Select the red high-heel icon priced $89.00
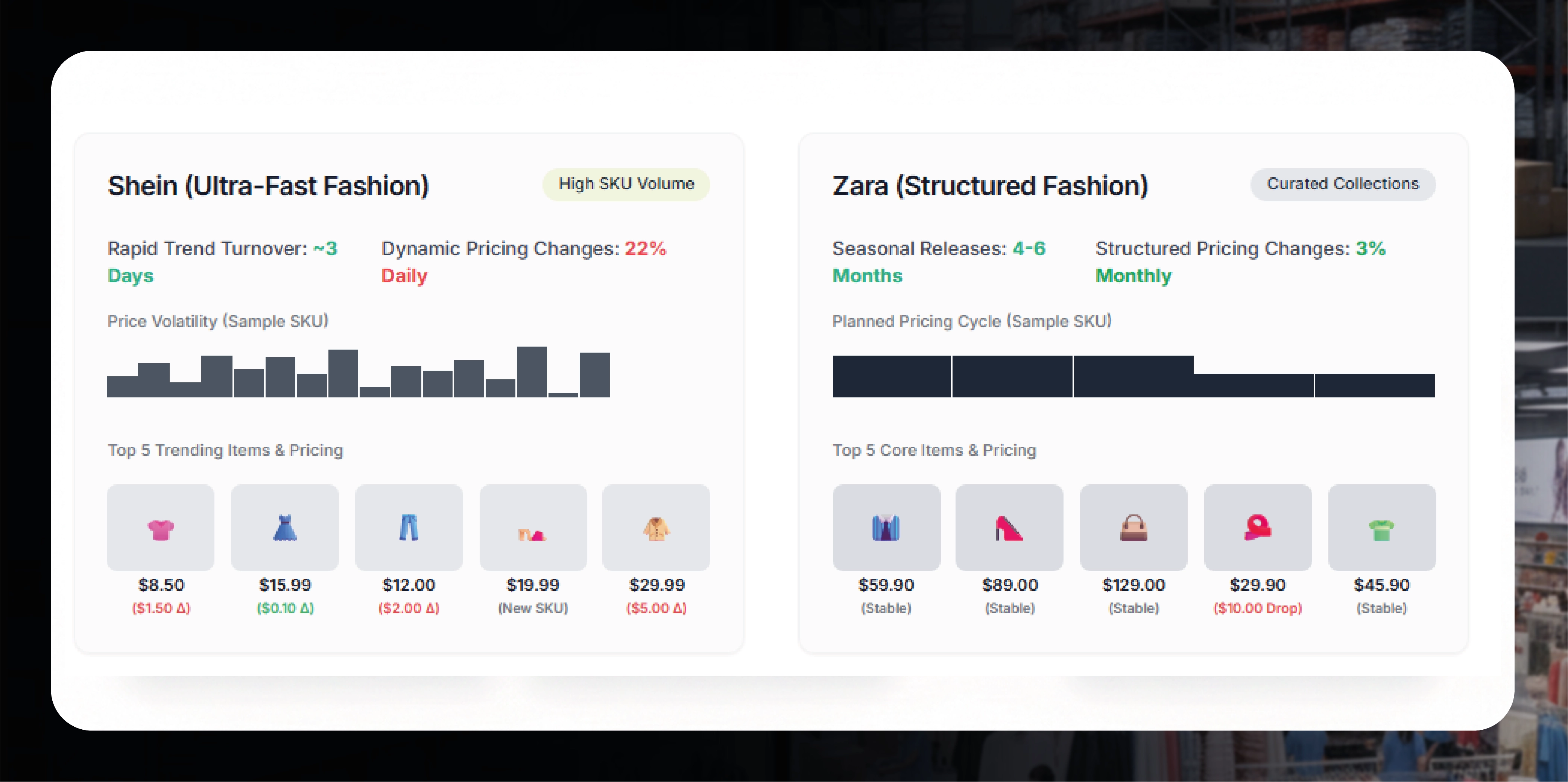The width and height of the screenshot is (1568, 782). [1009, 528]
